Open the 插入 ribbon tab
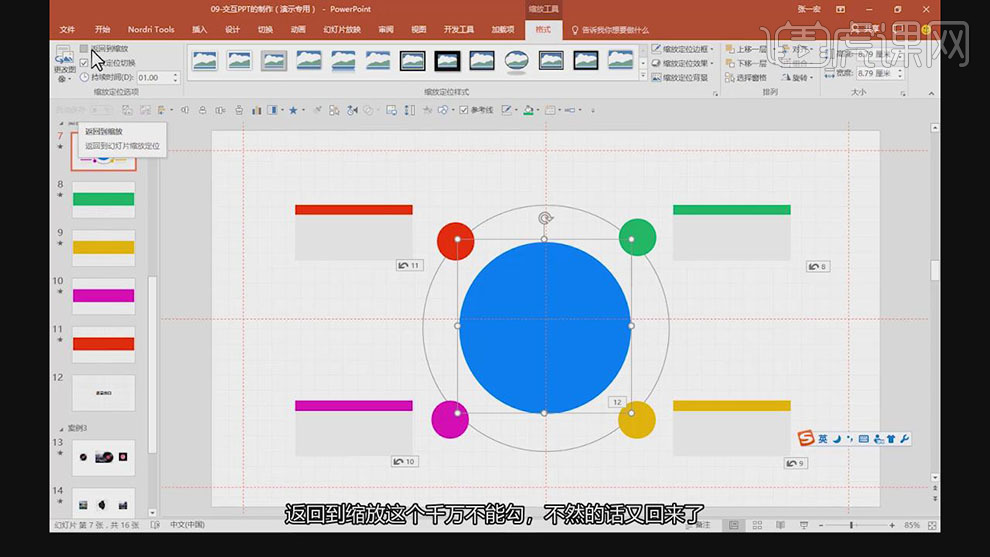Image resolution: width=990 pixels, height=557 pixels. (199, 30)
